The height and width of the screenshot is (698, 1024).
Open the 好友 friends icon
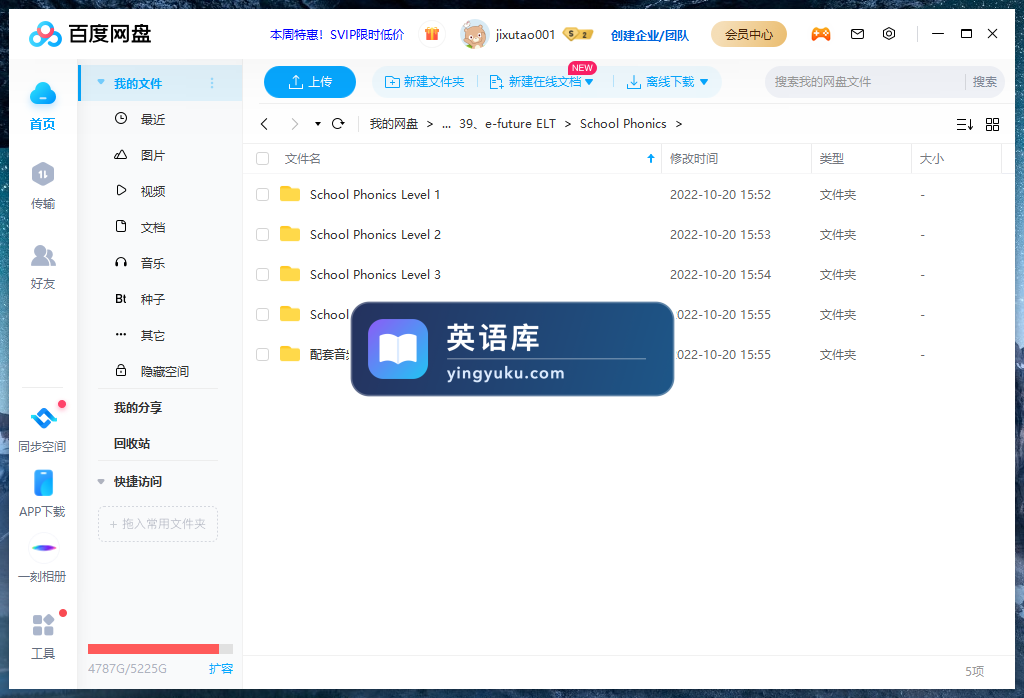pos(42,255)
